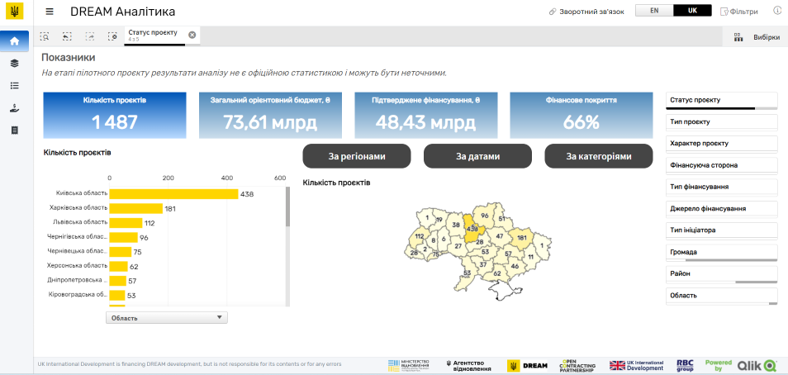The height and width of the screenshot is (375, 788).
Task: Click the Підтверджене фінансування KPI card
Action: click(426, 115)
